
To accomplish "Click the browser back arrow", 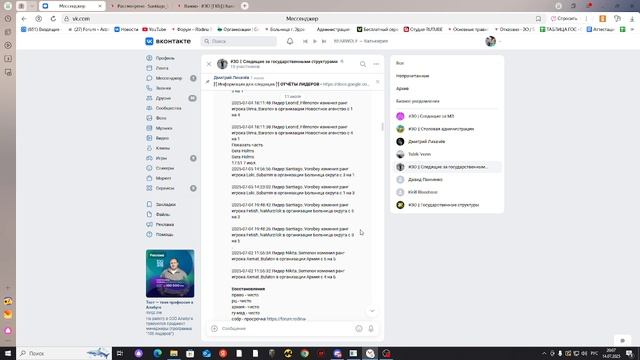I will point(24,19).
